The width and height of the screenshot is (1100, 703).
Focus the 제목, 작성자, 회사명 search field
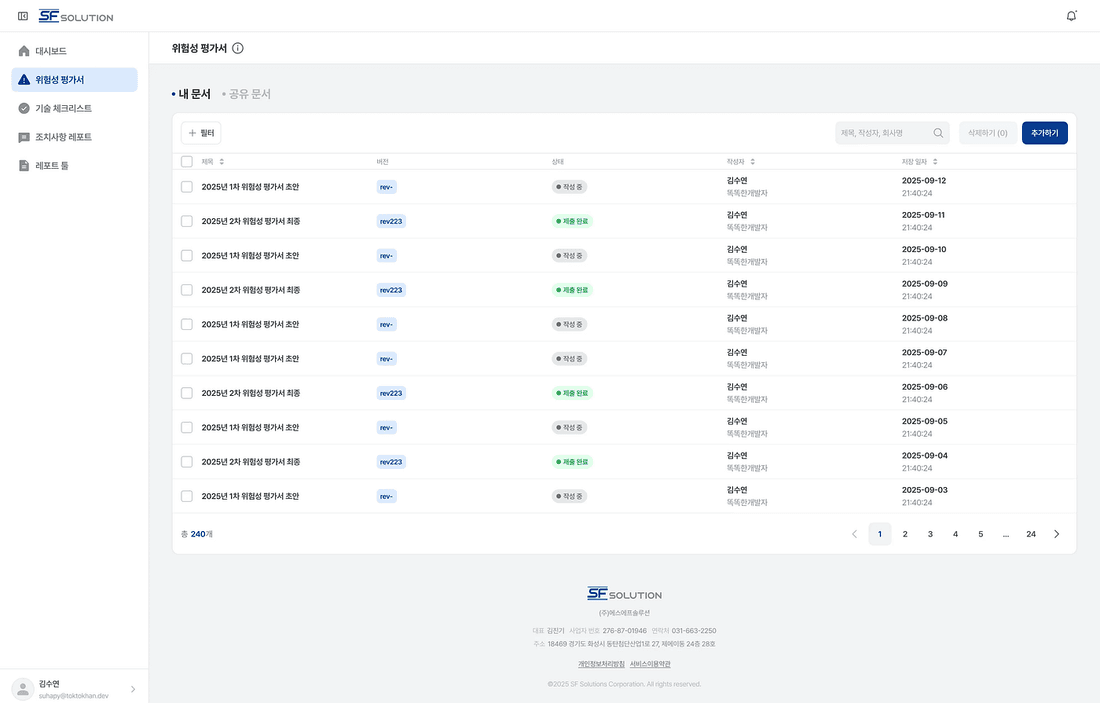coord(892,133)
